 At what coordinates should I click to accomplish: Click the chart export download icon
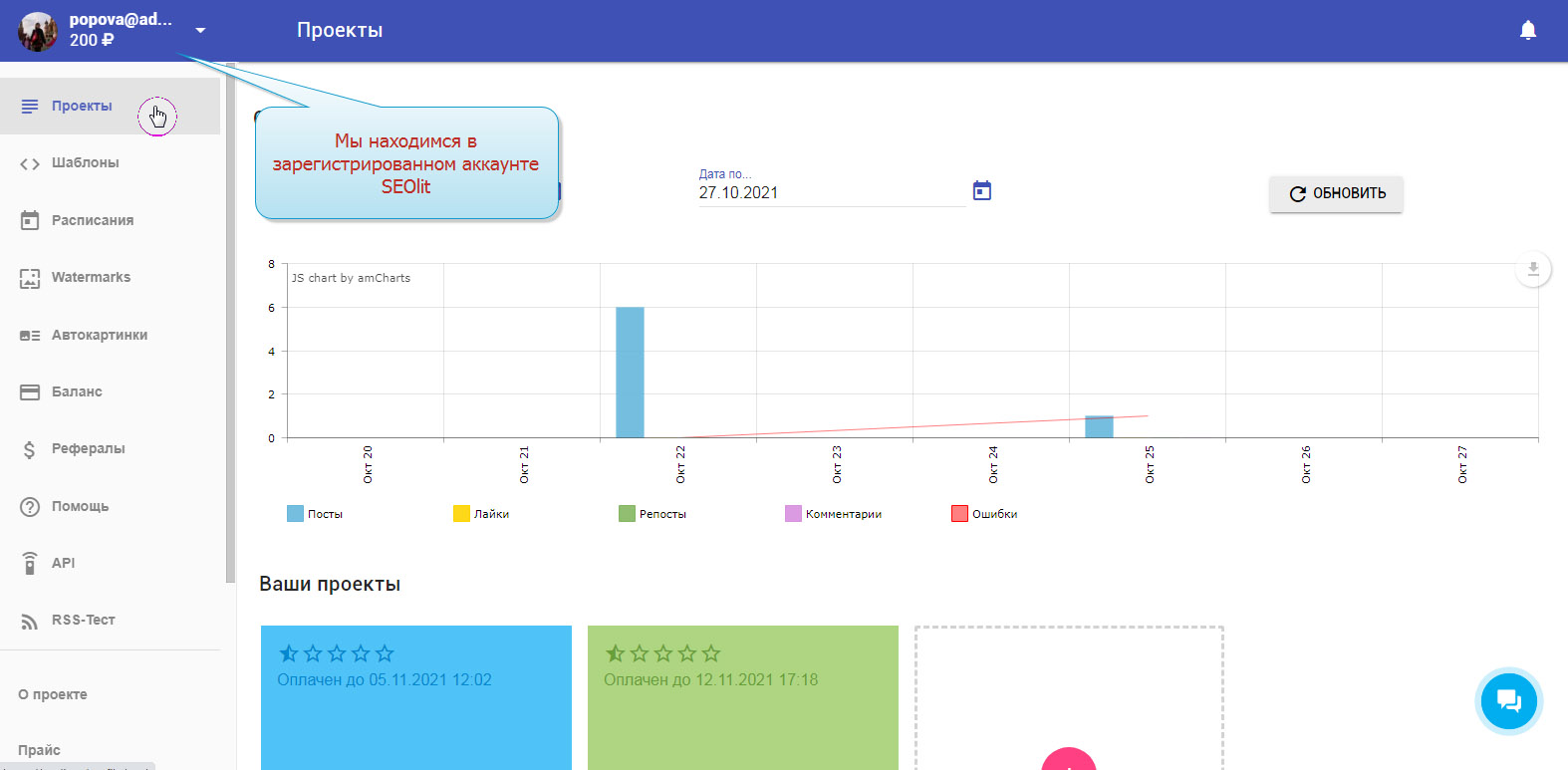[1533, 269]
